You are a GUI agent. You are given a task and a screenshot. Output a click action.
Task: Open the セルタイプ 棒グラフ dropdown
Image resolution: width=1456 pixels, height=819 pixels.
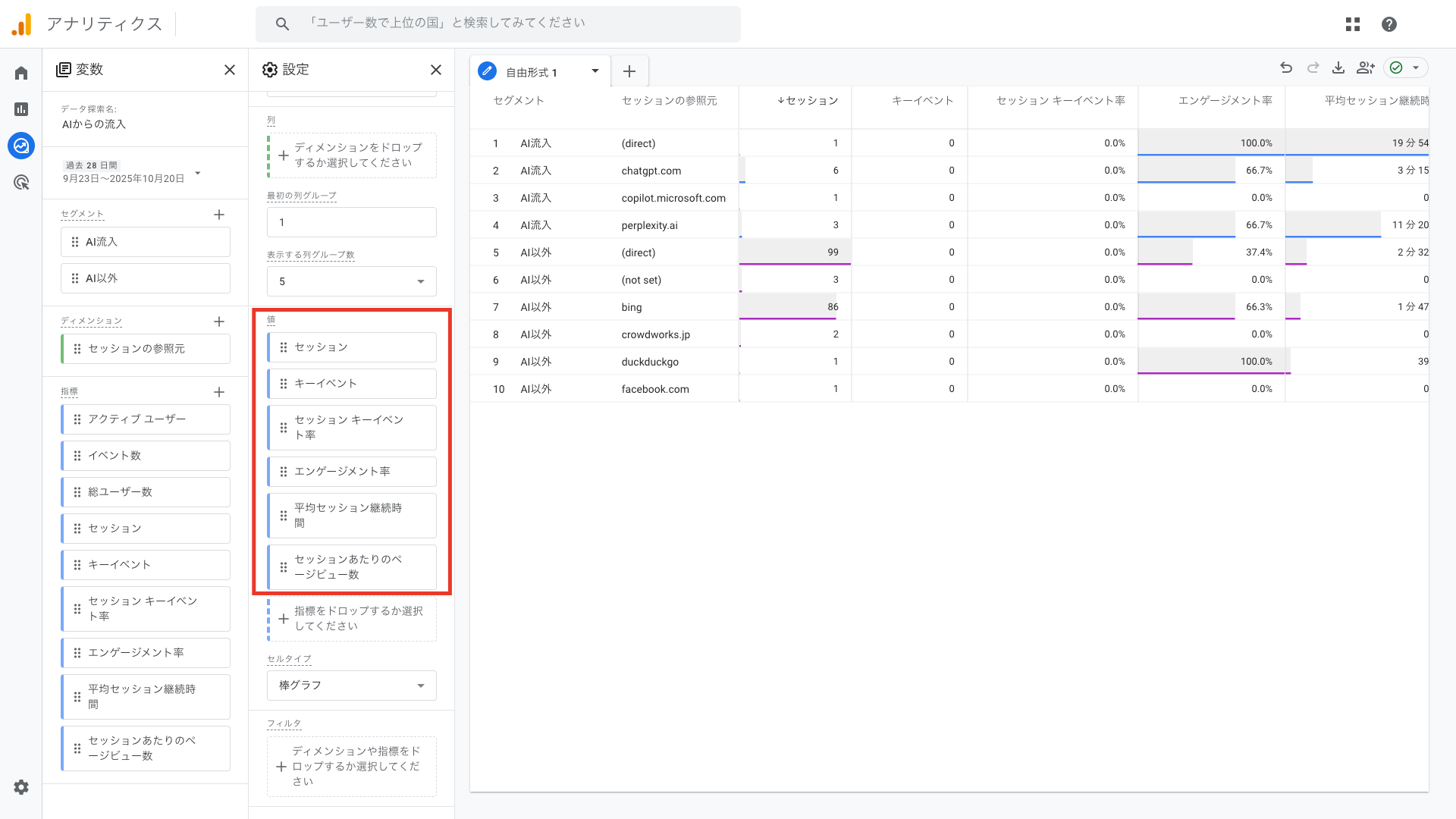tap(352, 686)
